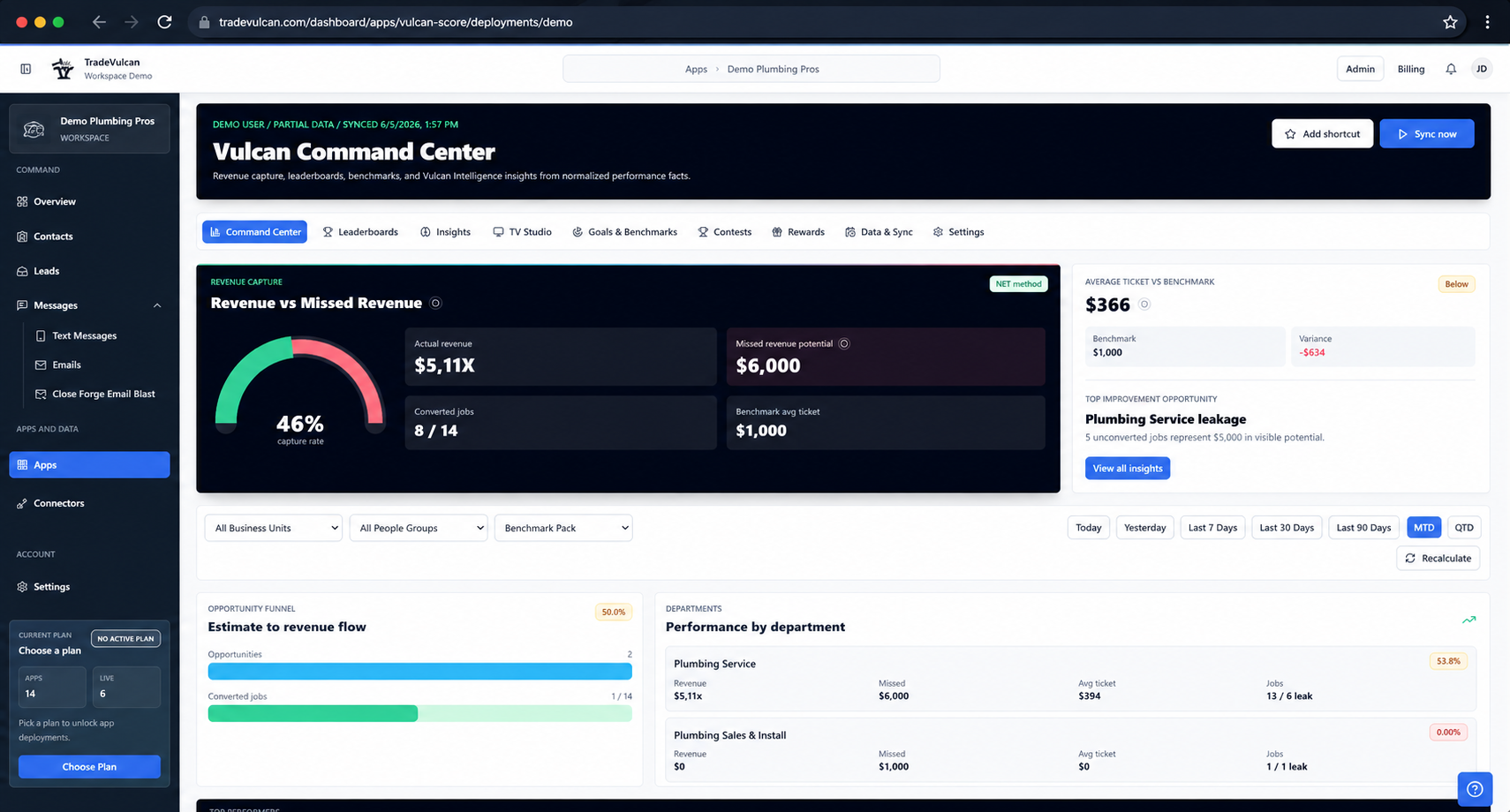Open All Business Units dropdown
1510x812 pixels.
tap(273, 528)
